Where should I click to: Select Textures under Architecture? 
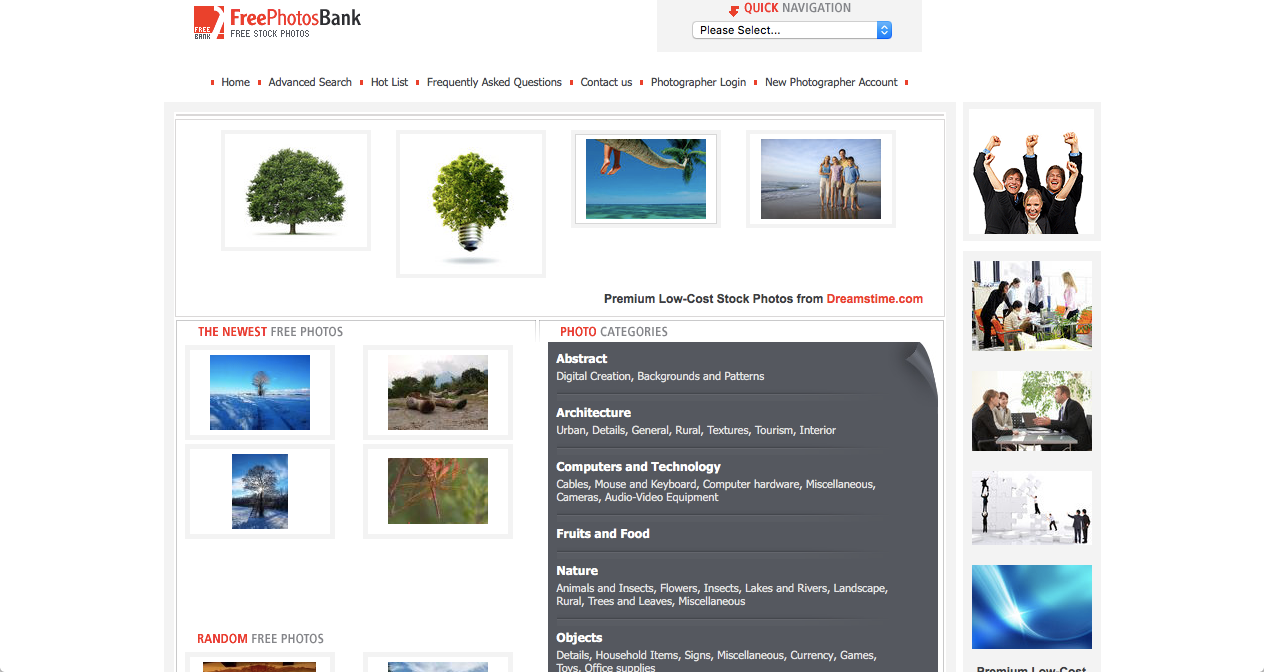click(727, 430)
